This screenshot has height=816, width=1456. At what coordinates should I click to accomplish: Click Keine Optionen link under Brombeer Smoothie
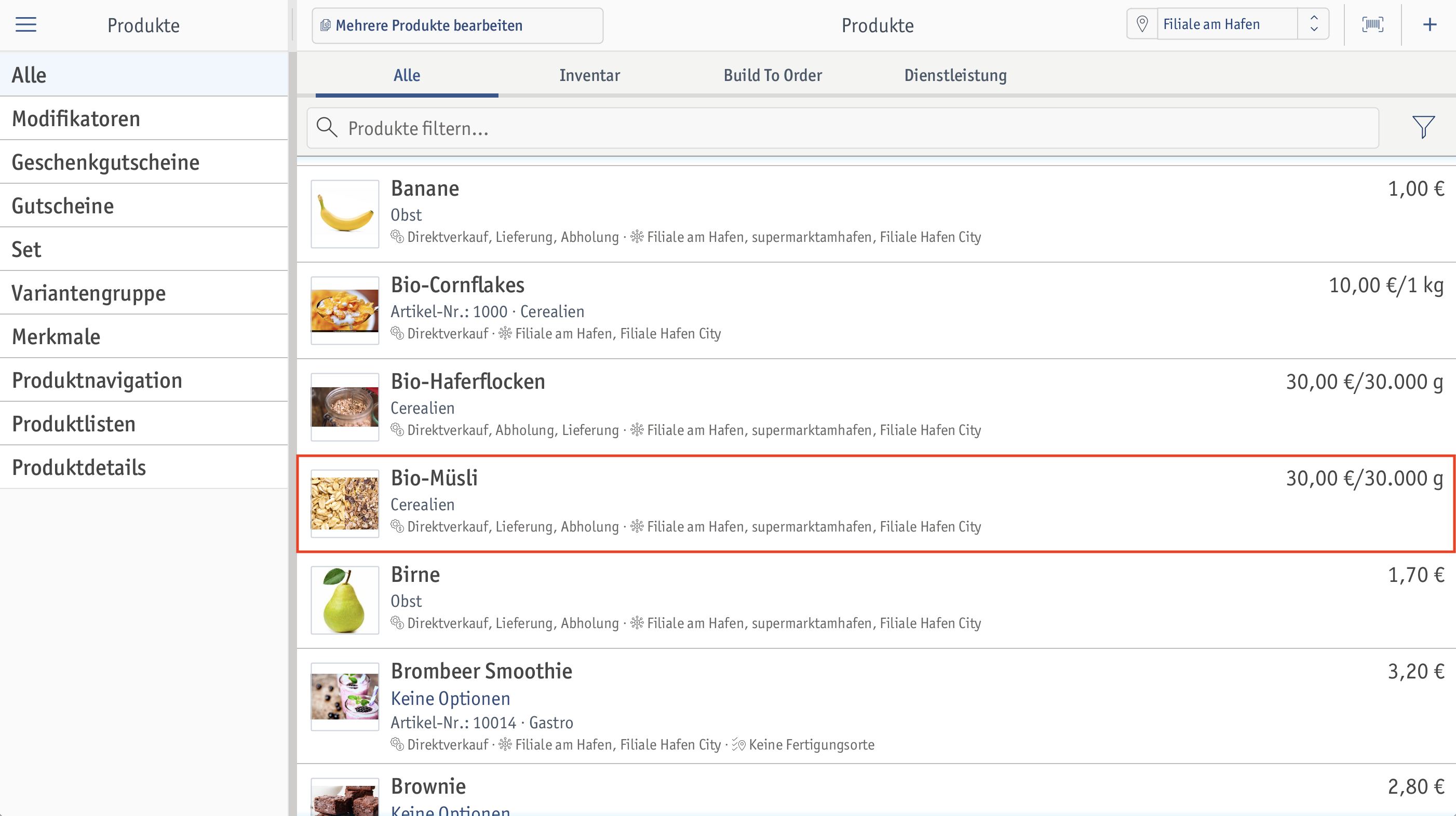coord(451,699)
